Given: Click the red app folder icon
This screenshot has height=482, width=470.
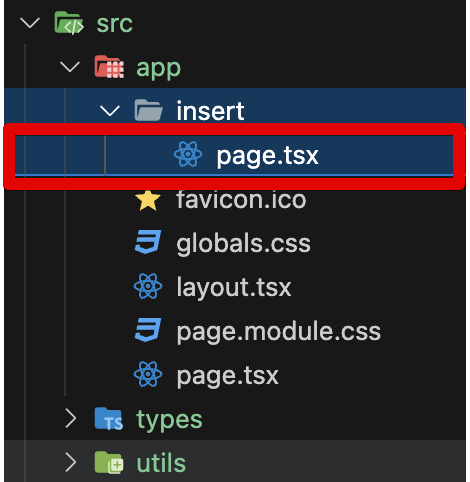Looking at the screenshot, I should [x=109, y=67].
